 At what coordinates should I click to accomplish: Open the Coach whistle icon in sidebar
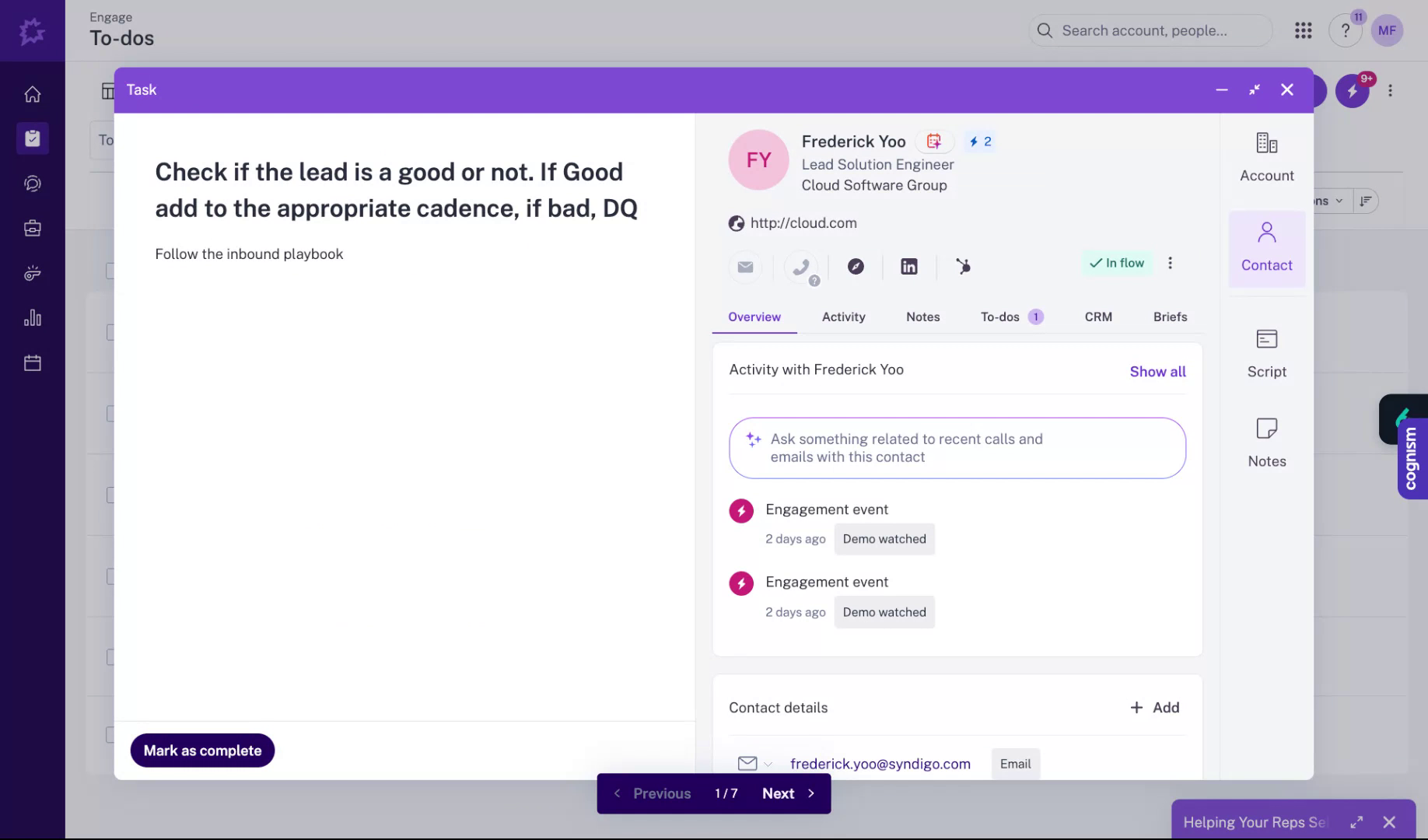click(x=32, y=273)
